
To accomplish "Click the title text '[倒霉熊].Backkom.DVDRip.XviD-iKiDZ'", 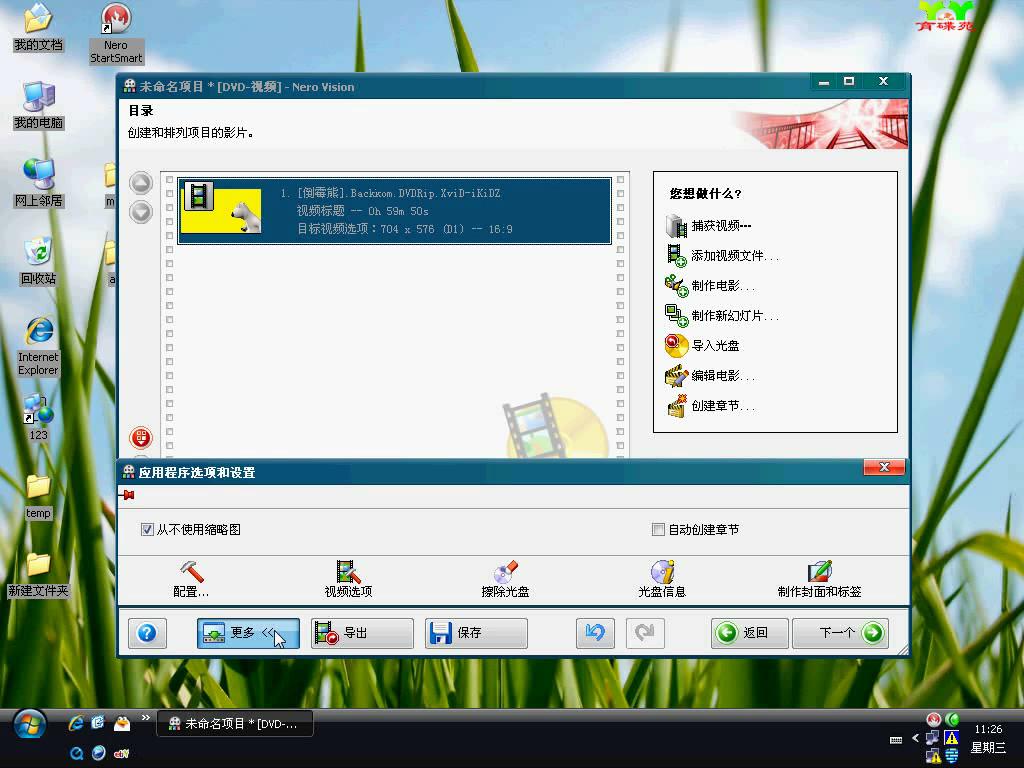I will [399, 193].
